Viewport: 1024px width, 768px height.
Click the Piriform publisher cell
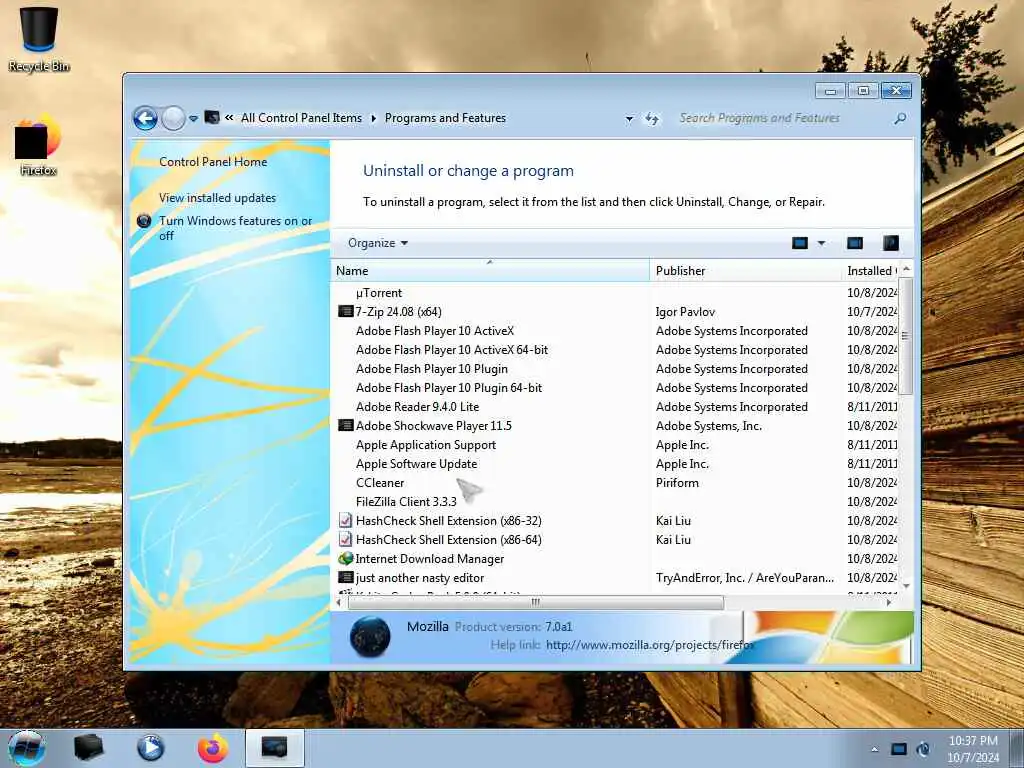[677, 483]
